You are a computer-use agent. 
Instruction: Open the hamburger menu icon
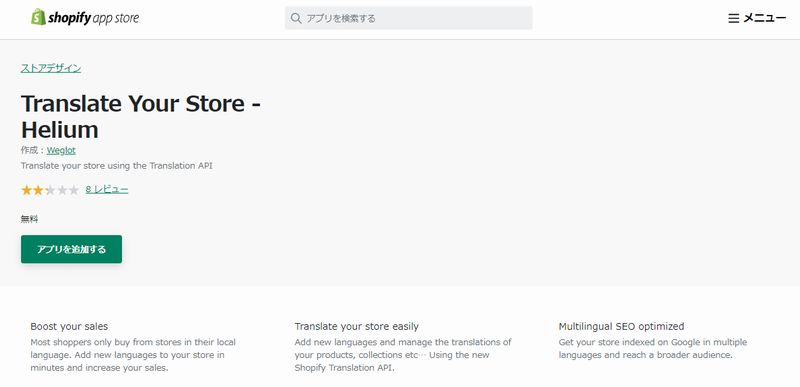[x=733, y=19]
